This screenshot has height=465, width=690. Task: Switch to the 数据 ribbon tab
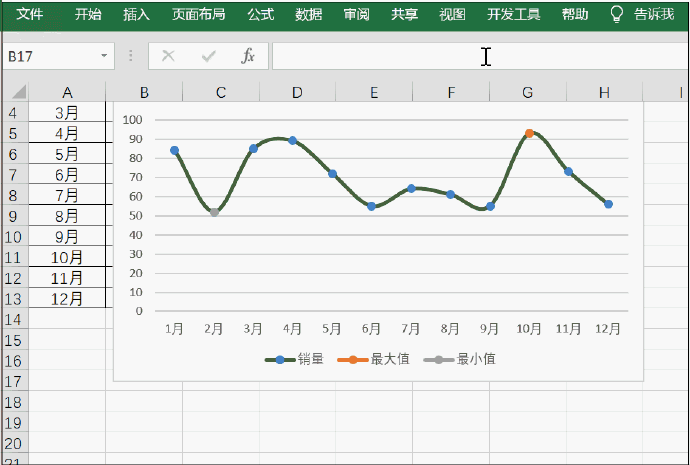pyautogui.click(x=308, y=15)
